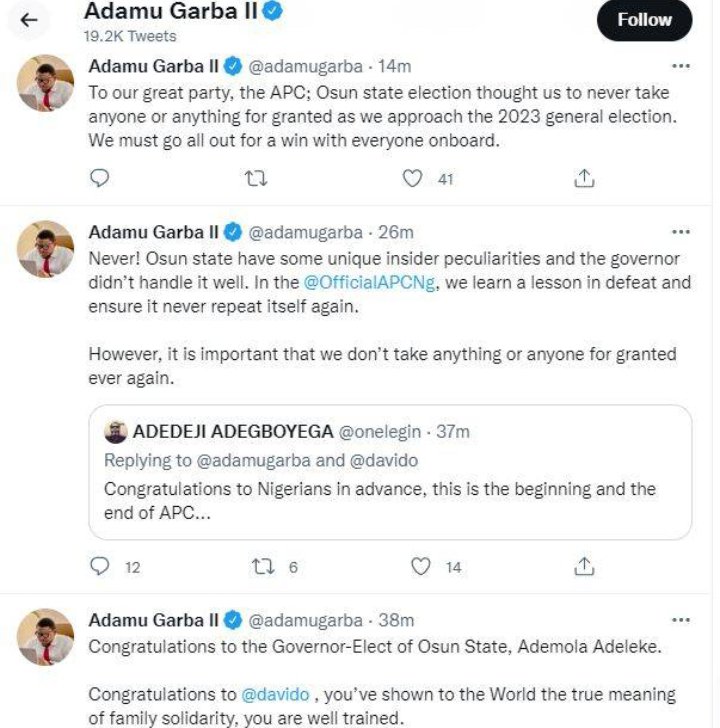This screenshot has width=720, height=728.
Task: Like the tweet with 41 likes
Action: click(x=412, y=178)
